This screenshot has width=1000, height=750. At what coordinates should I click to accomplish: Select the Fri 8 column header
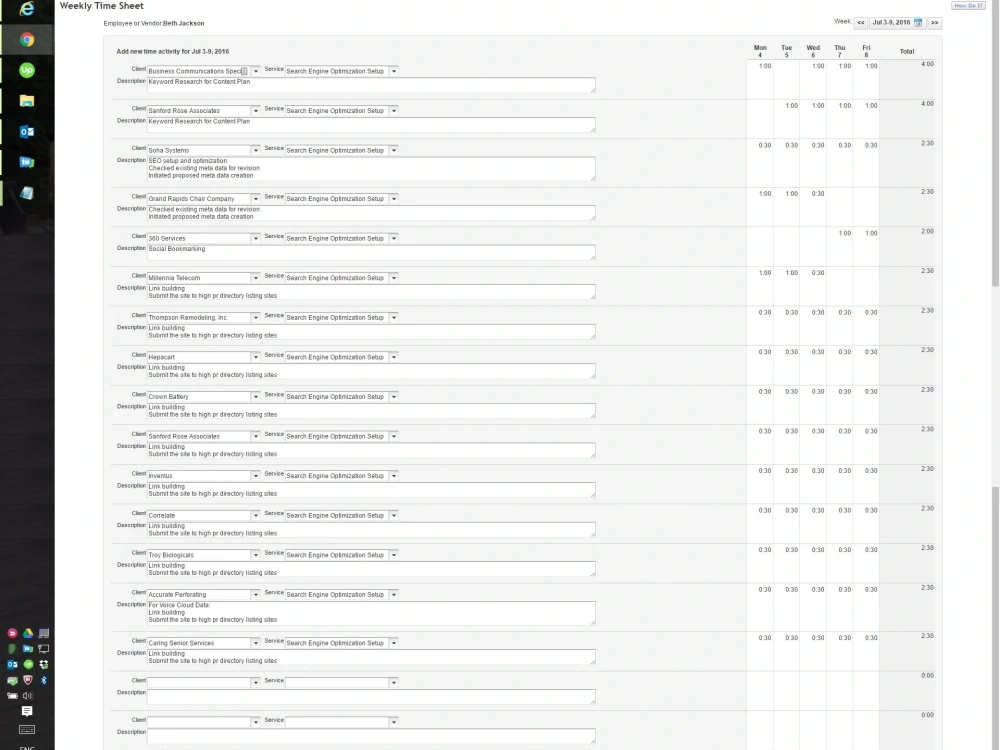coord(866,51)
